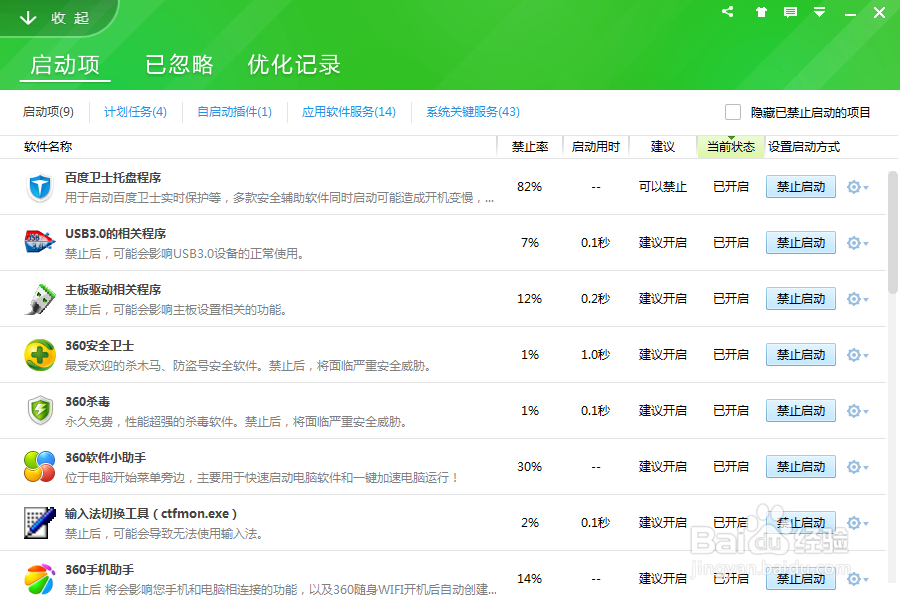Click the USB3.0的相关程序 icon
The width and height of the screenshot is (900, 600).
[x=40, y=242]
